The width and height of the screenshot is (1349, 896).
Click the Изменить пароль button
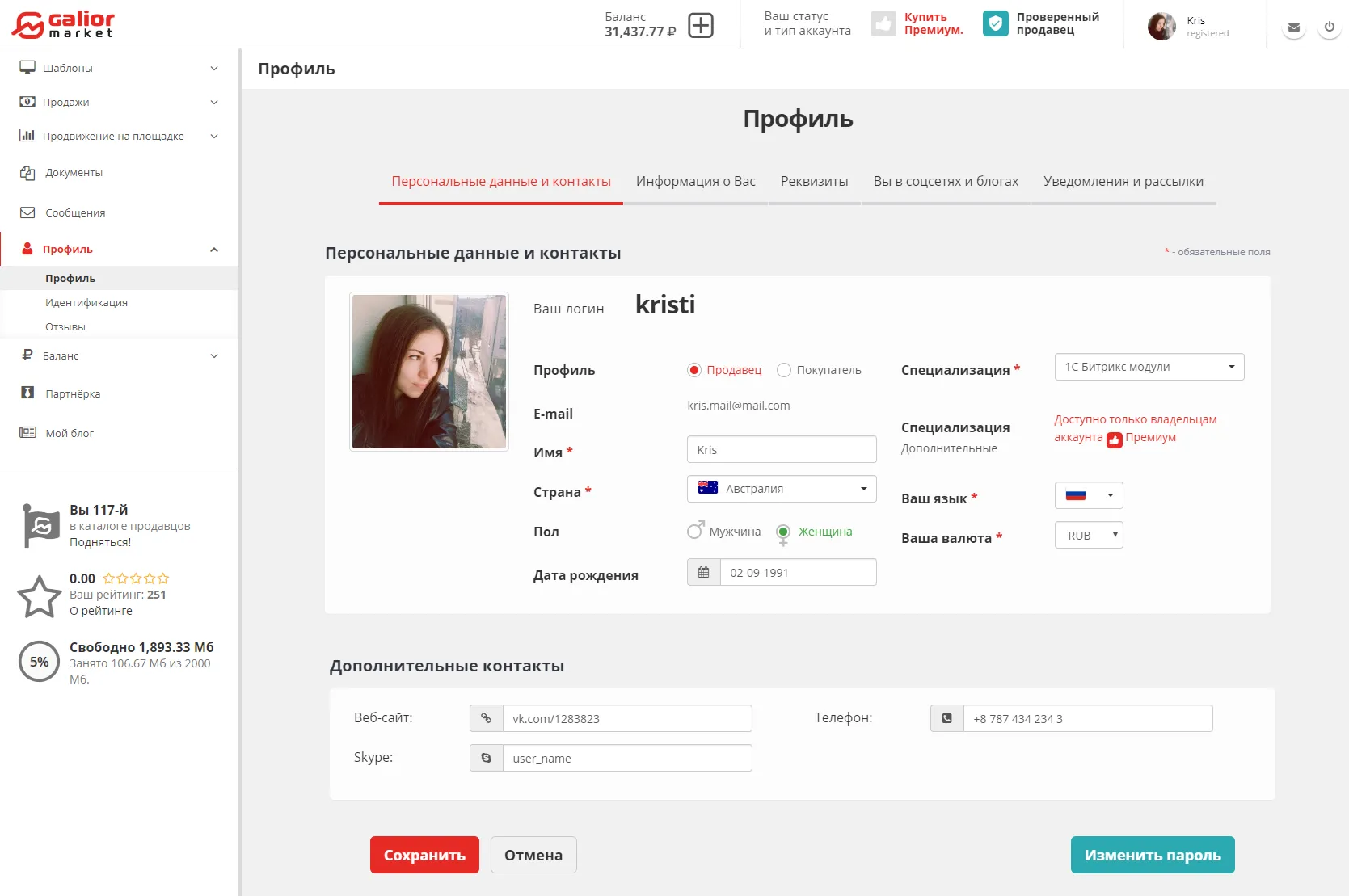[1152, 855]
